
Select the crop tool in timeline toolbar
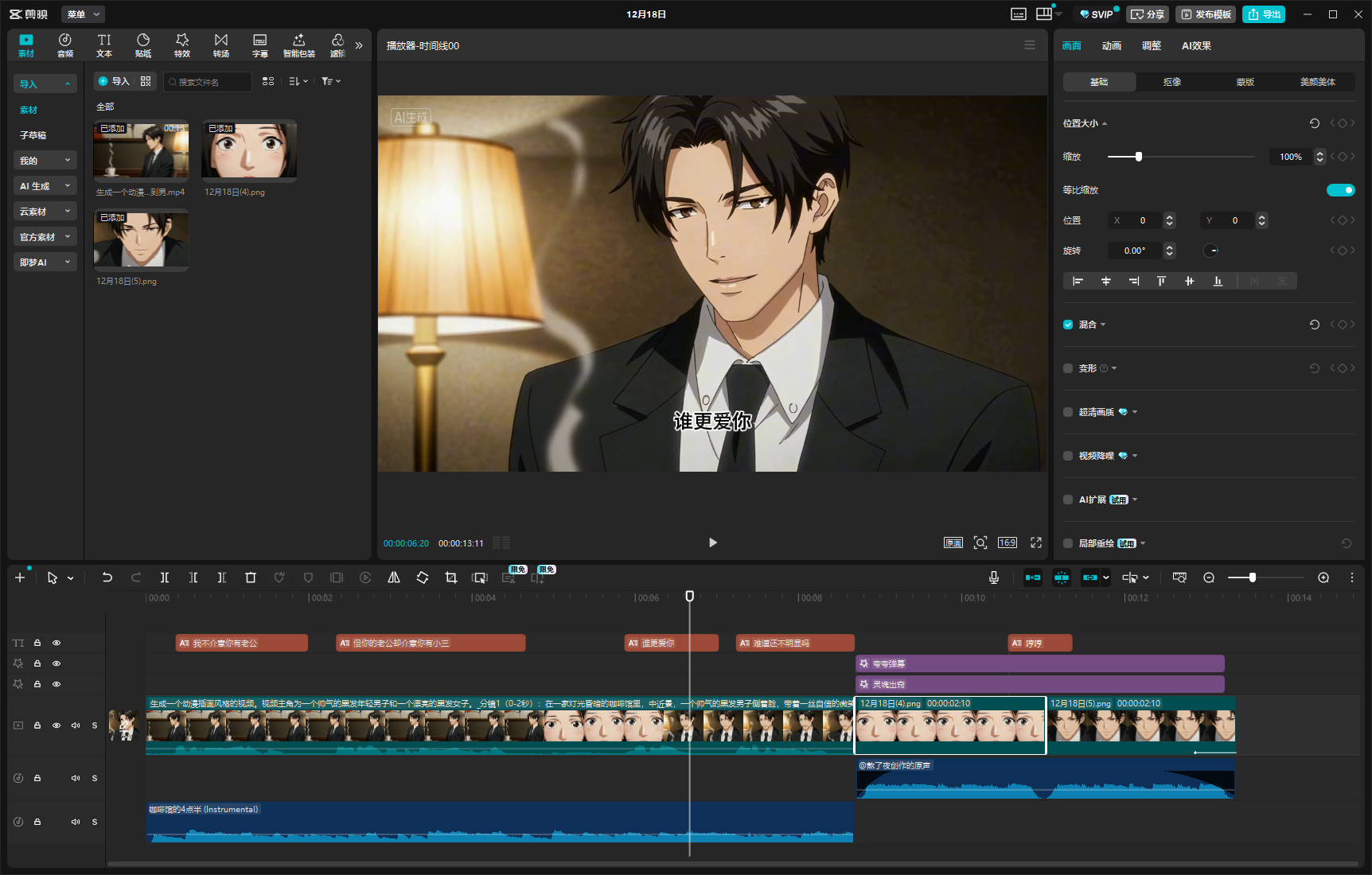point(451,577)
